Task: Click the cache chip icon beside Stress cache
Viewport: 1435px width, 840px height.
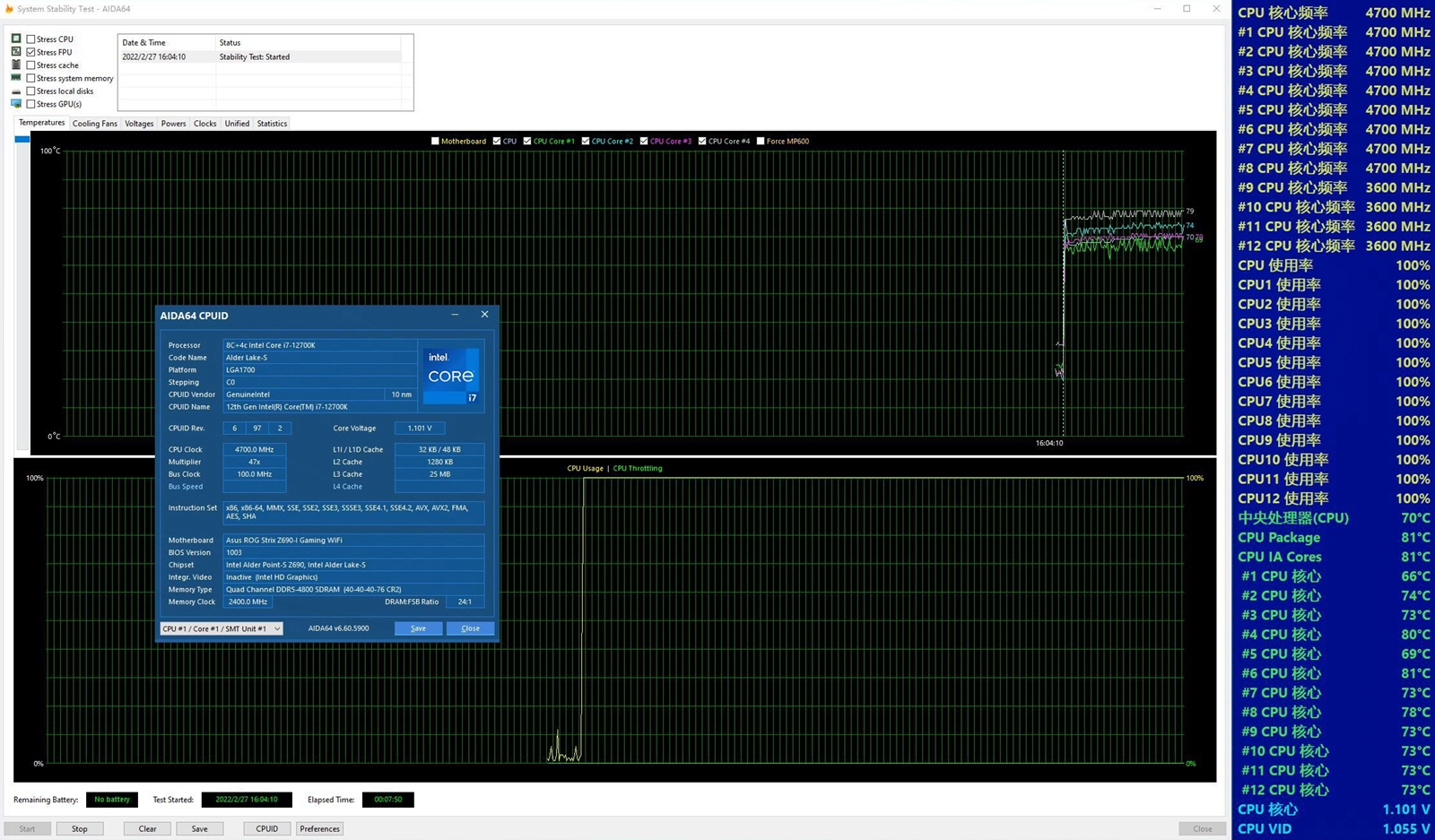Action: point(16,65)
